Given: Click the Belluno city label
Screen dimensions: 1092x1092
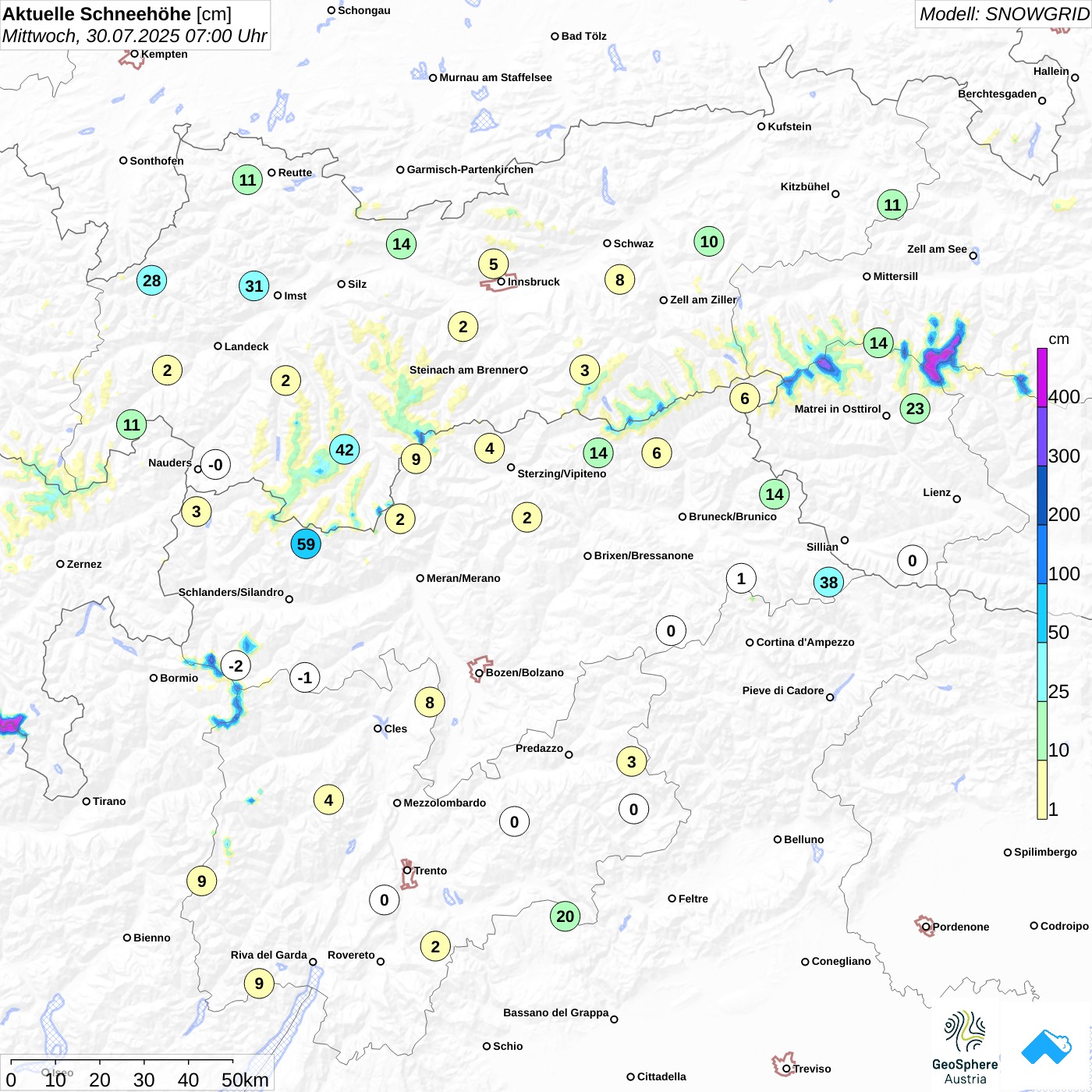Looking at the screenshot, I should click(x=803, y=839).
